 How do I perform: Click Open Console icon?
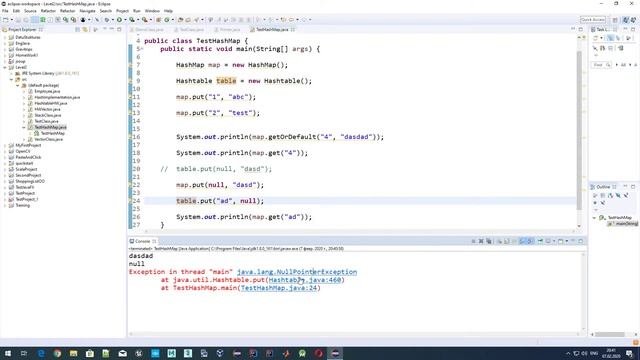tap(560, 241)
